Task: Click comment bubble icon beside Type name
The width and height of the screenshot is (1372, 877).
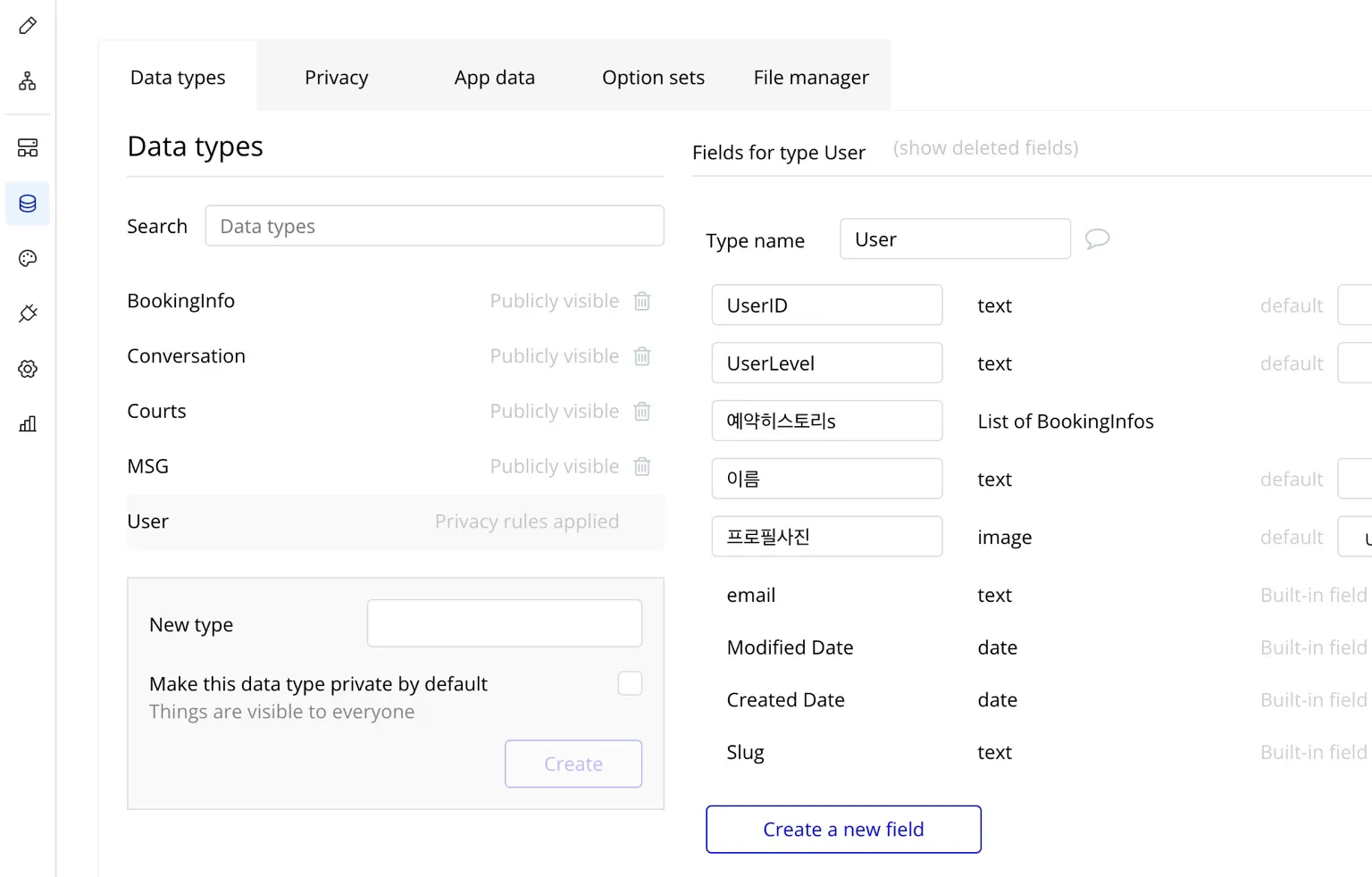Action: 1097,239
